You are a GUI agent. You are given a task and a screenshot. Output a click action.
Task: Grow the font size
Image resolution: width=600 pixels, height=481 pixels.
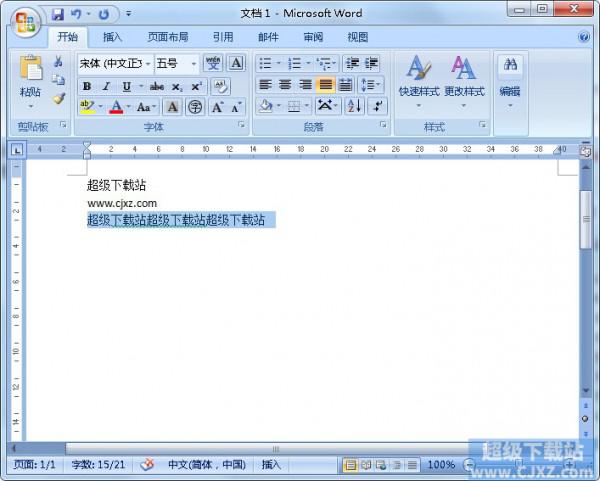tap(217, 107)
